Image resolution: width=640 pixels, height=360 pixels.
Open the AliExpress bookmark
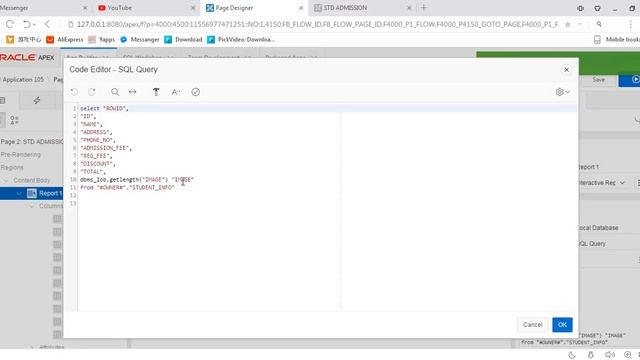tap(64, 40)
